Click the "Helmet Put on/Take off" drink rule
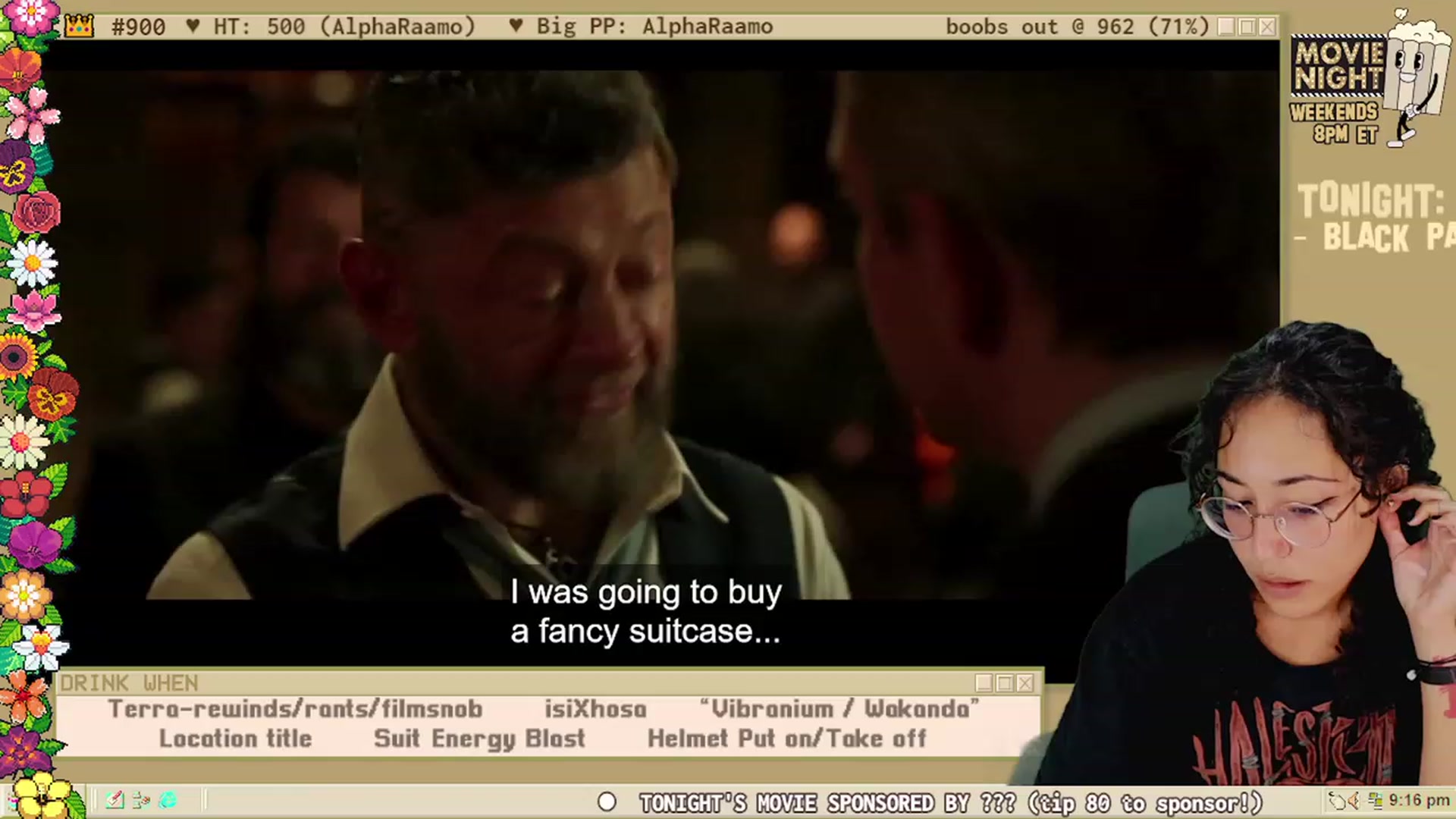 [787, 739]
